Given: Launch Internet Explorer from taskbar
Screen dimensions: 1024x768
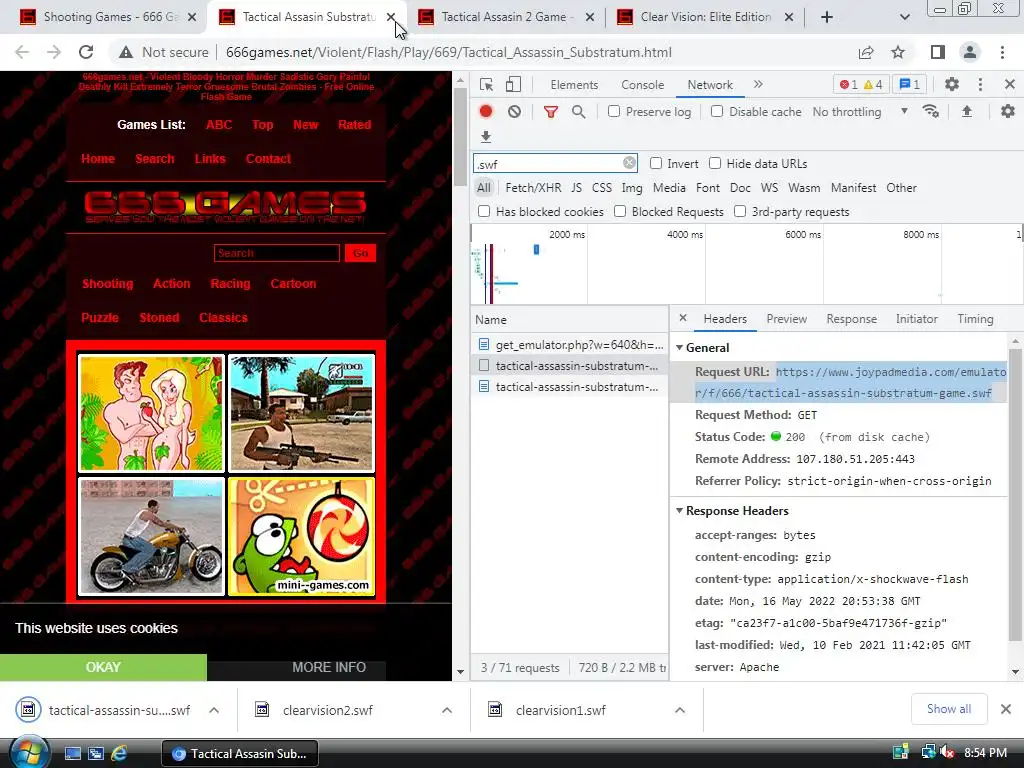Looking at the screenshot, I should (x=120, y=753).
